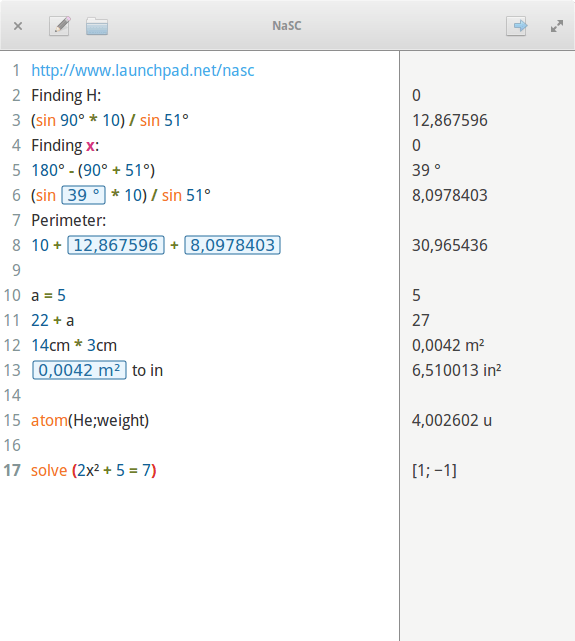This screenshot has width=575, height=641.
Task: Toggle fullscreen with the expand arrows icon
Action: tap(557, 26)
